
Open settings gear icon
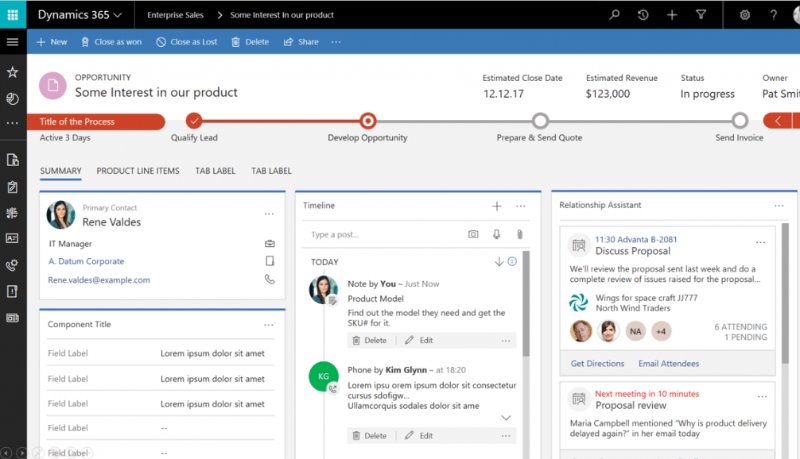[745, 15]
